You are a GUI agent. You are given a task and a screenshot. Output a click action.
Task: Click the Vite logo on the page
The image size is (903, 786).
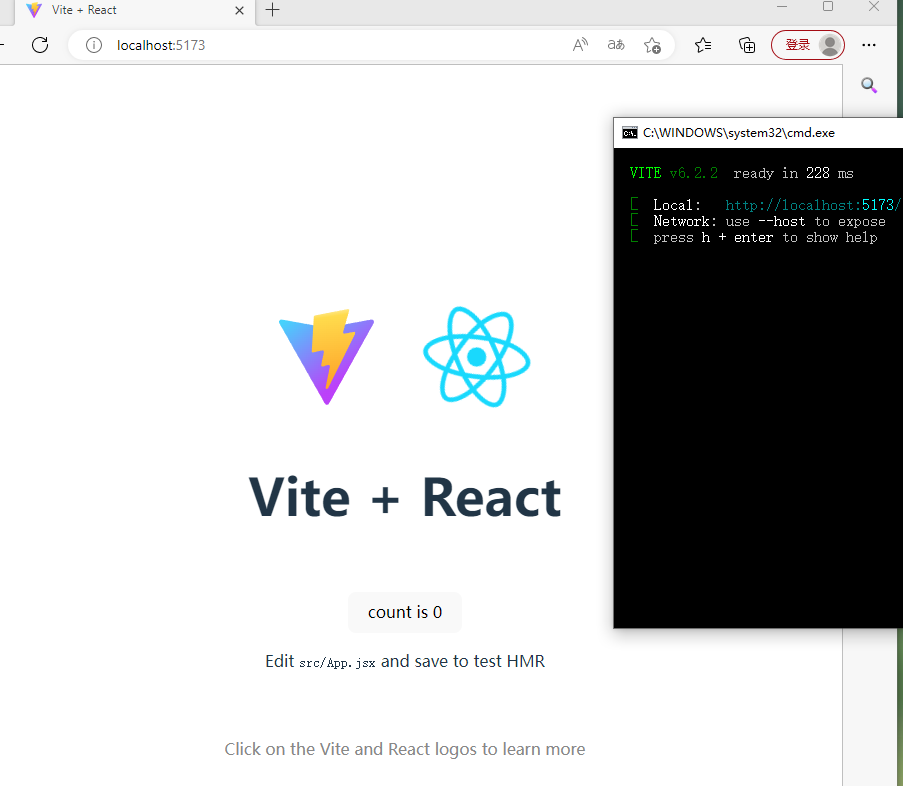(327, 357)
